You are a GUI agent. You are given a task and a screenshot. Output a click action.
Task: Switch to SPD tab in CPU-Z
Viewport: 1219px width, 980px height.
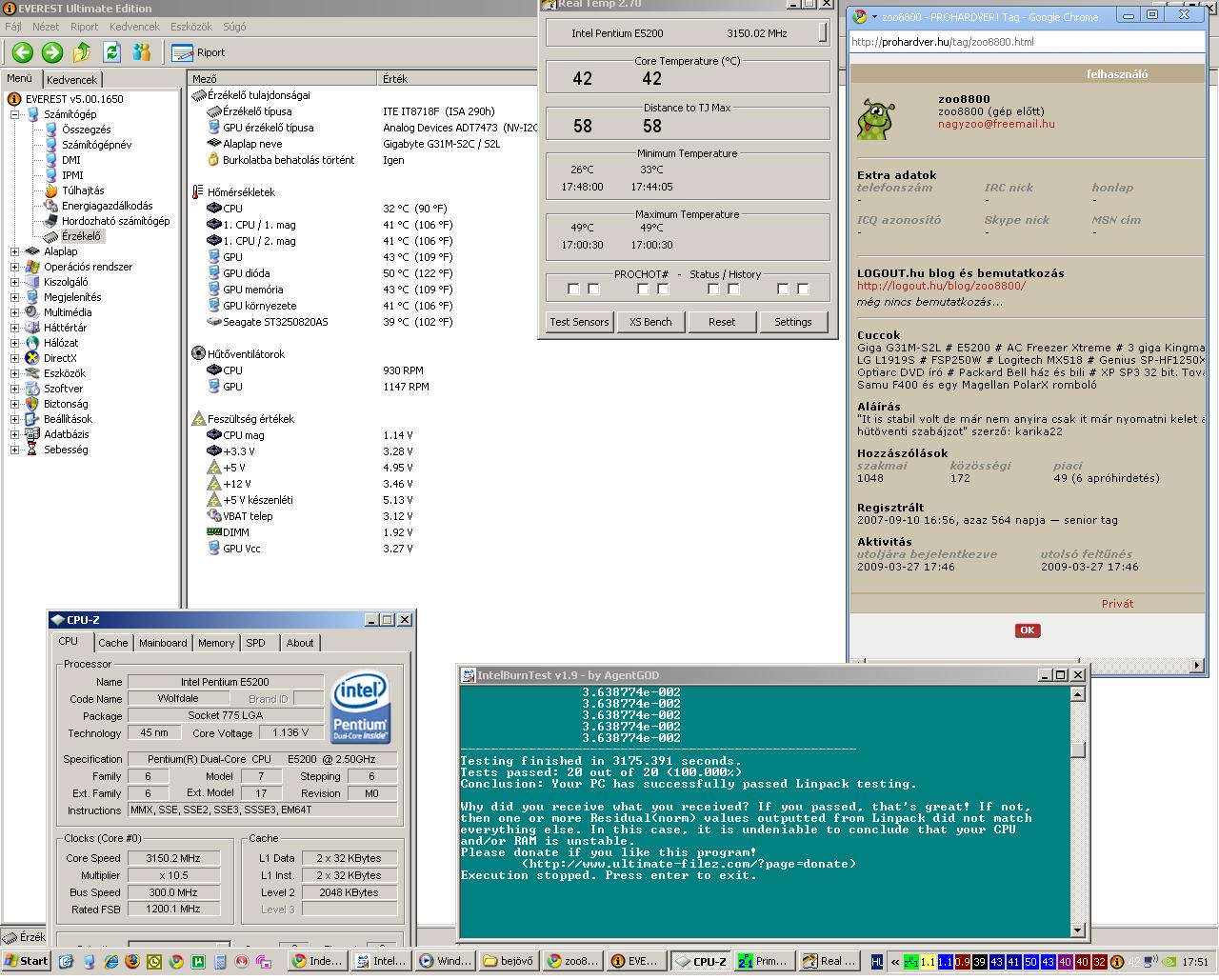pyautogui.click(x=256, y=643)
